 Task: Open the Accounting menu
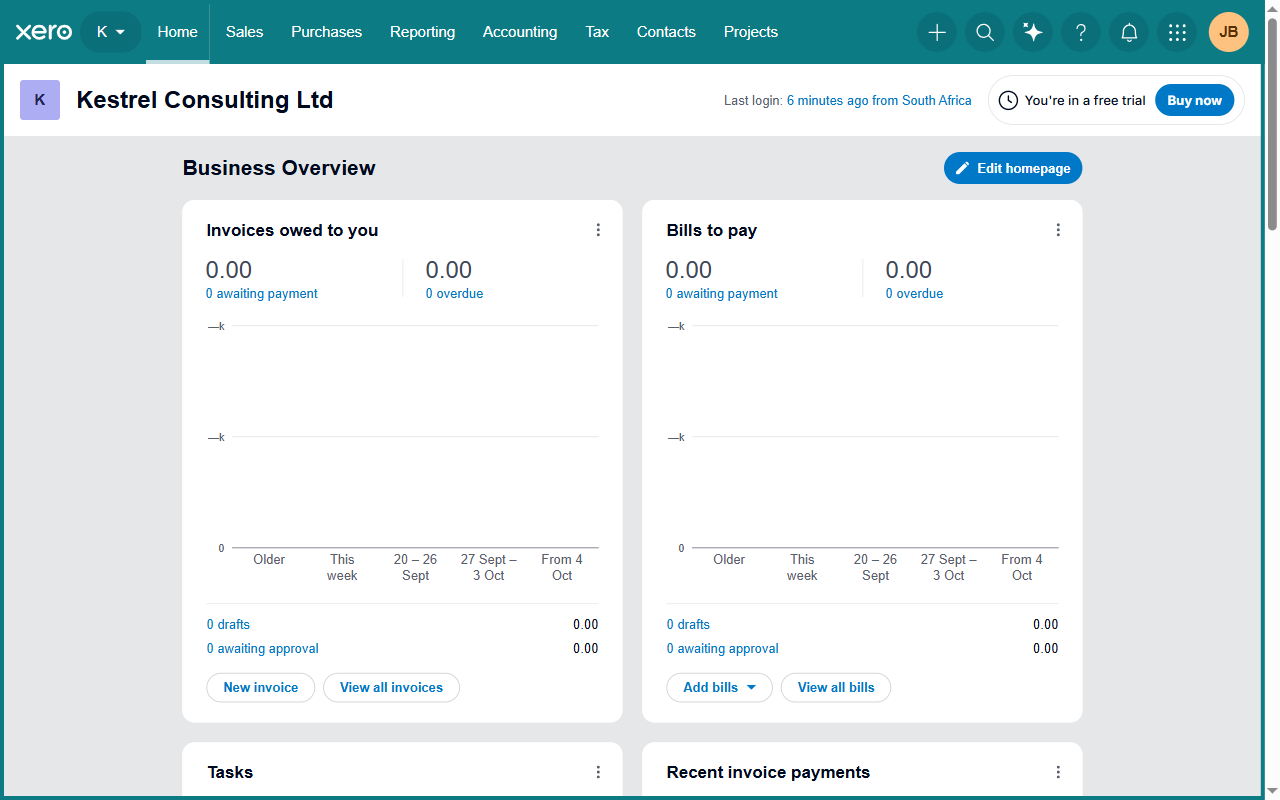[520, 32]
